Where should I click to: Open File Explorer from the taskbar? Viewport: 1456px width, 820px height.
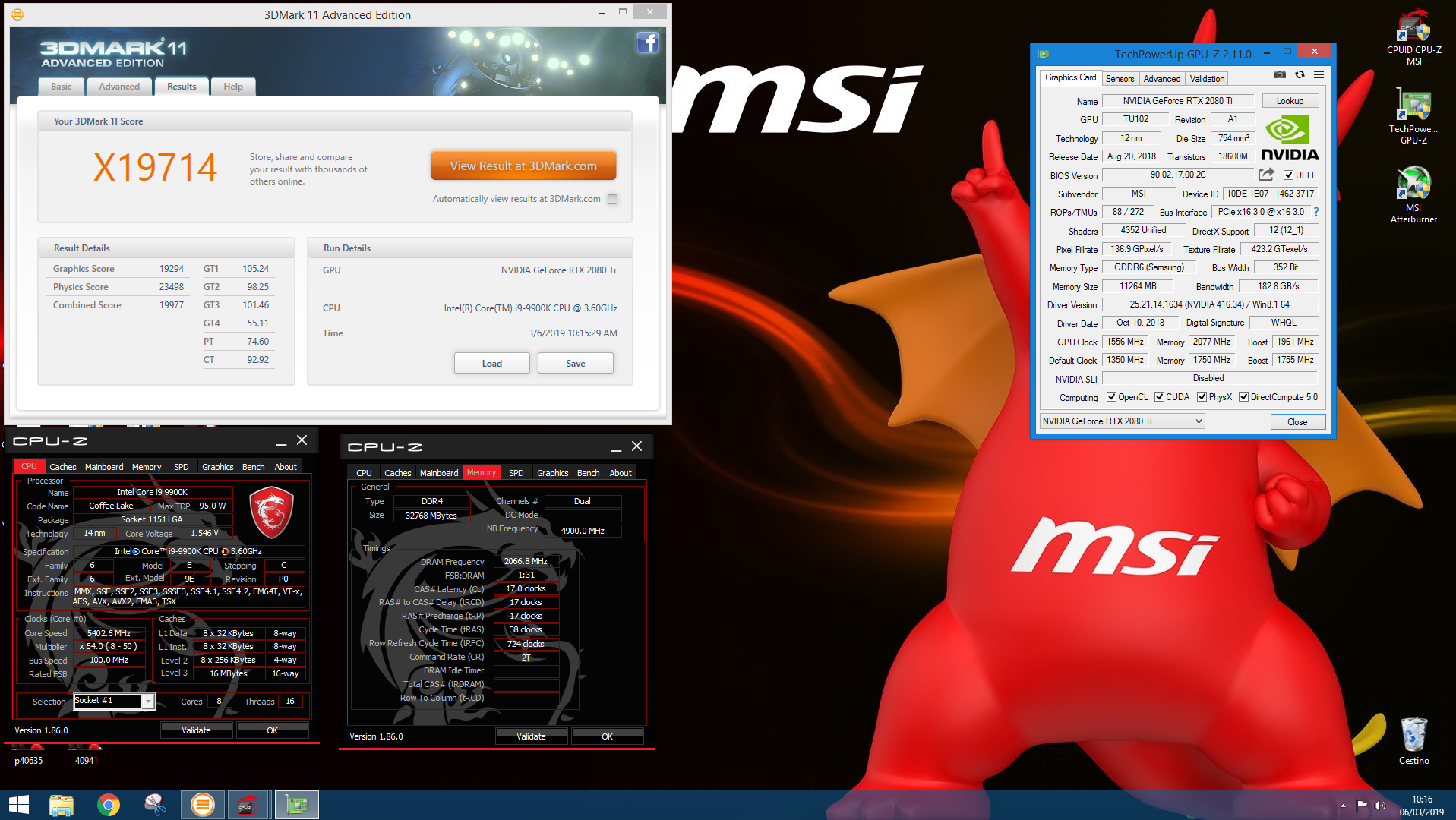pyautogui.click(x=62, y=805)
